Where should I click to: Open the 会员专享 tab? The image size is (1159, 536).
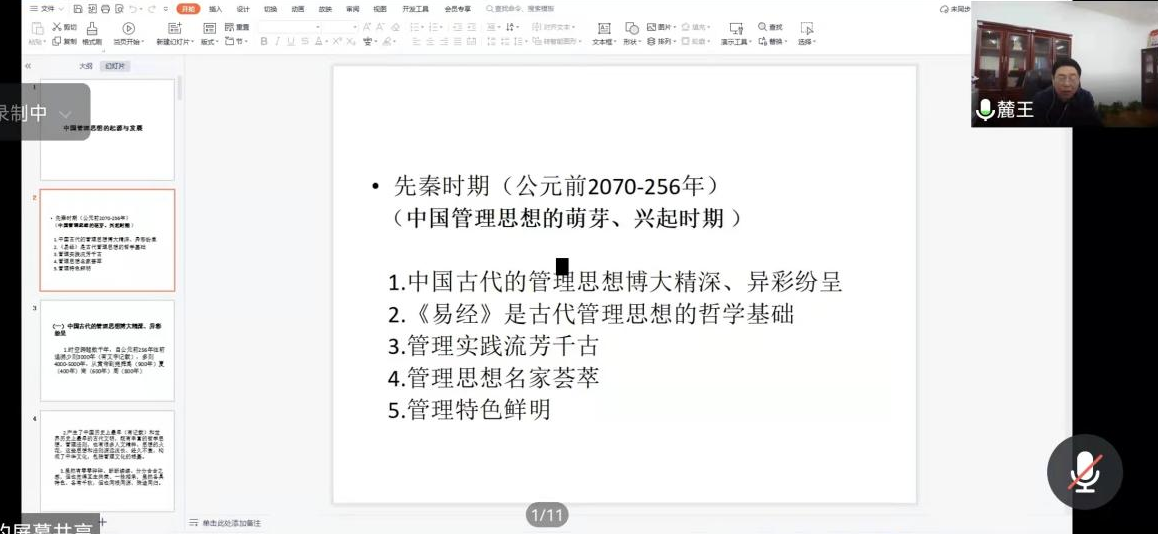[458, 9]
